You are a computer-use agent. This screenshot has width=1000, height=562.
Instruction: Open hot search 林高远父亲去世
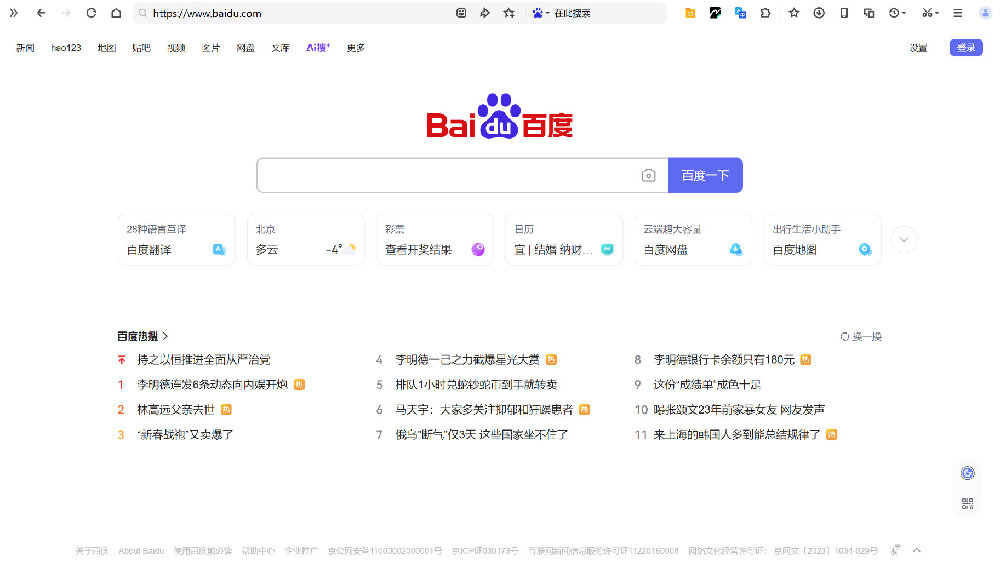(x=176, y=410)
